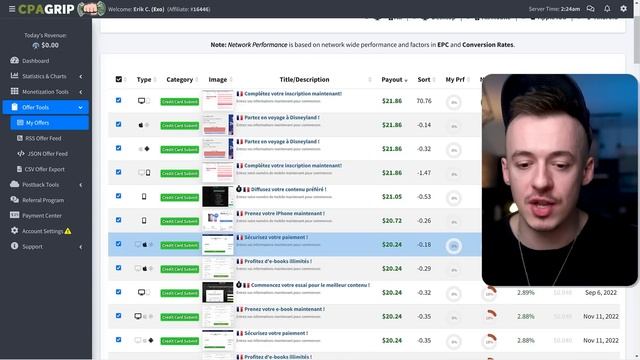Uncheck the Disneyland row with sort -0.14
The width and height of the screenshot is (640, 360).
(x=118, y=124)
